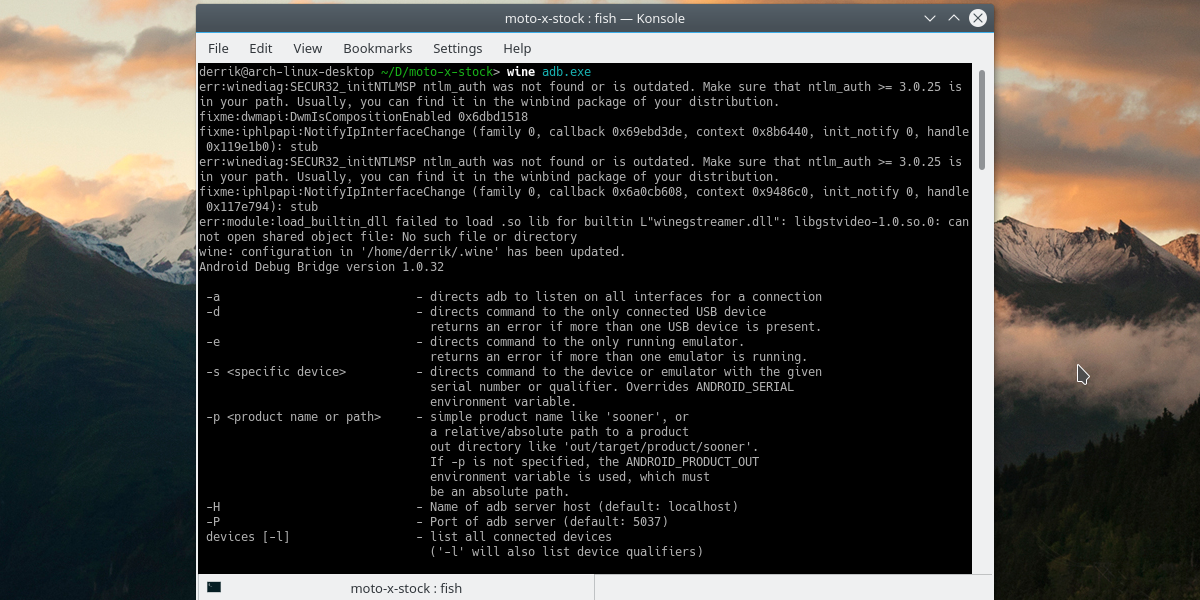Open the View menu
Viewport: 1200px width, 600px height.
pyautogui.click(x=308, y=48)
